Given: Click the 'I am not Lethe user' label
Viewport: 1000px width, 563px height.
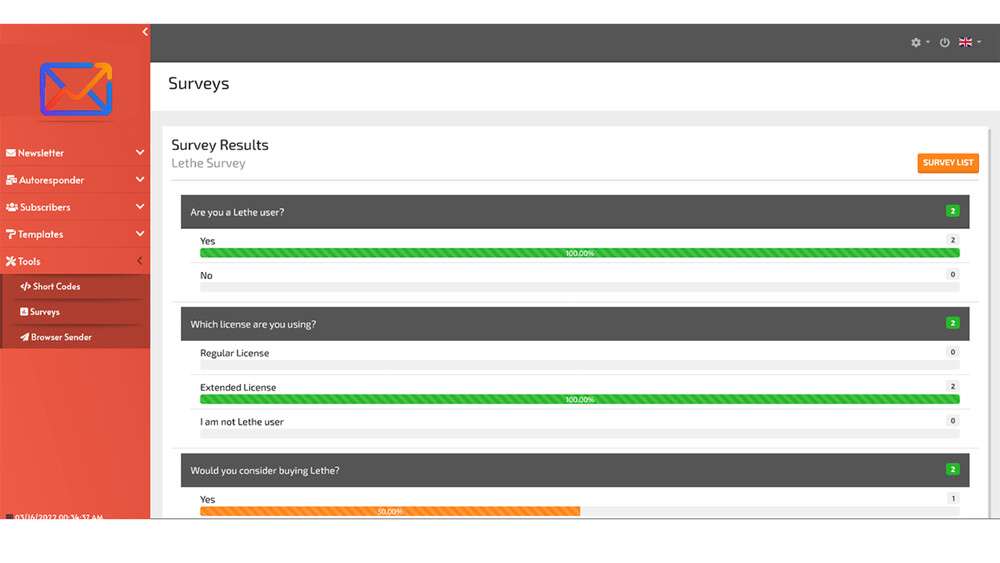Looking at the screenshot, I should (x=242, y=422).
